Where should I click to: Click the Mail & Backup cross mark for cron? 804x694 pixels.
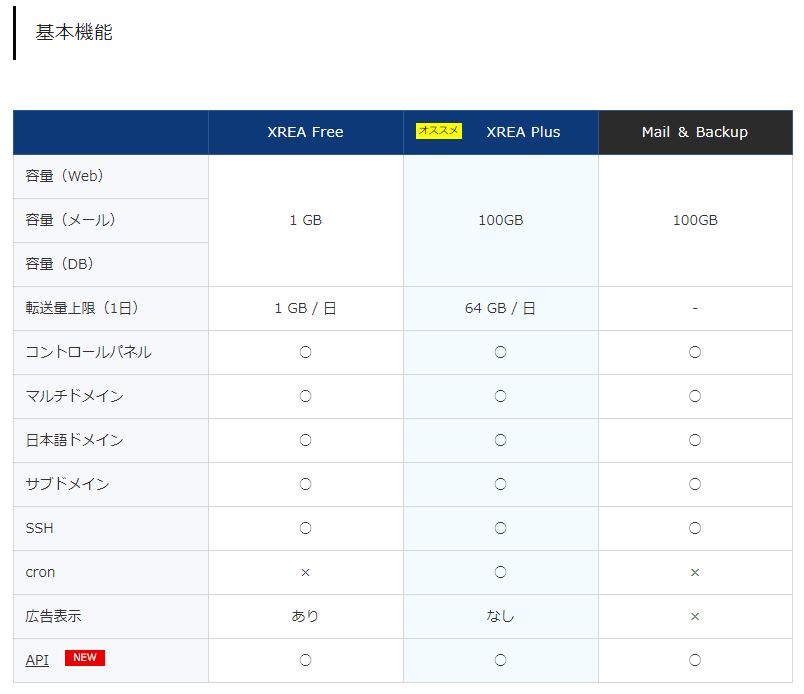point(695,572)
